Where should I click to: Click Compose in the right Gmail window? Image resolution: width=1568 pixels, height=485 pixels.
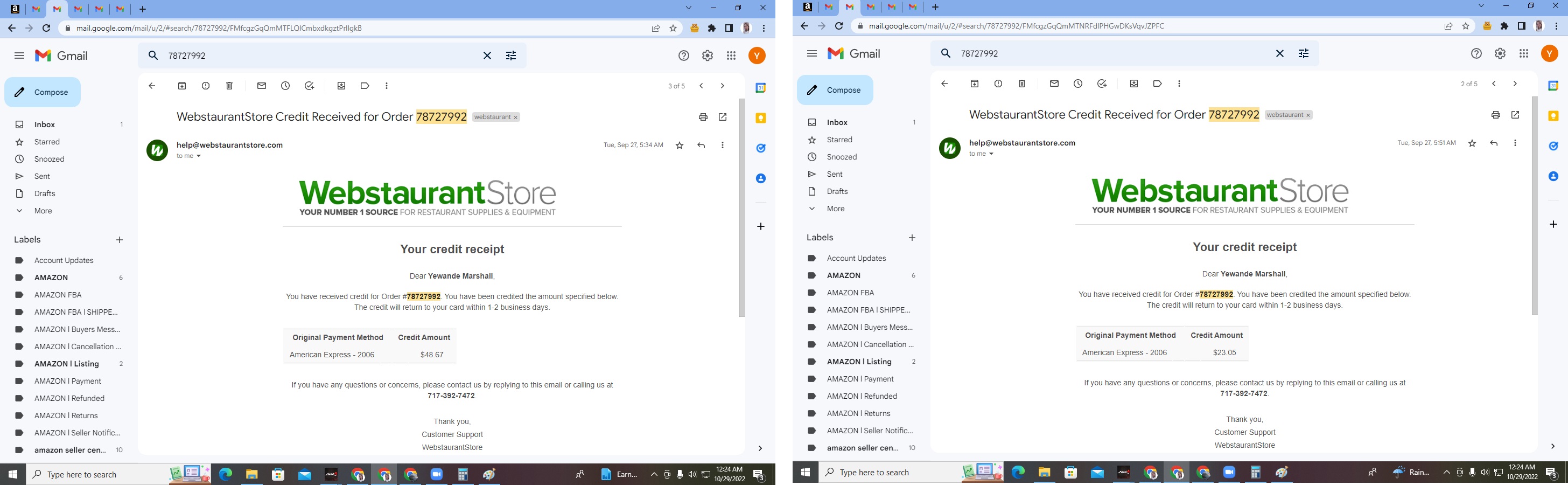point(835,90)
